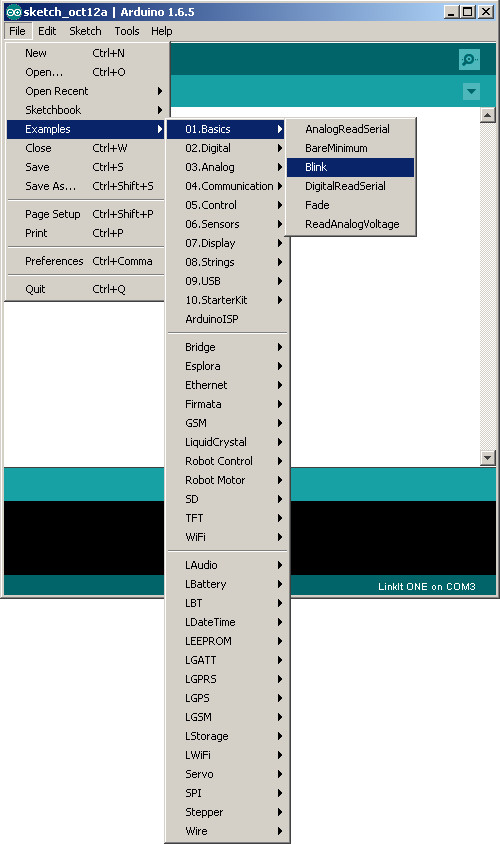Choose Close in File menu
This screenshot has height=844, width=500.
click(x=85, y=148)
